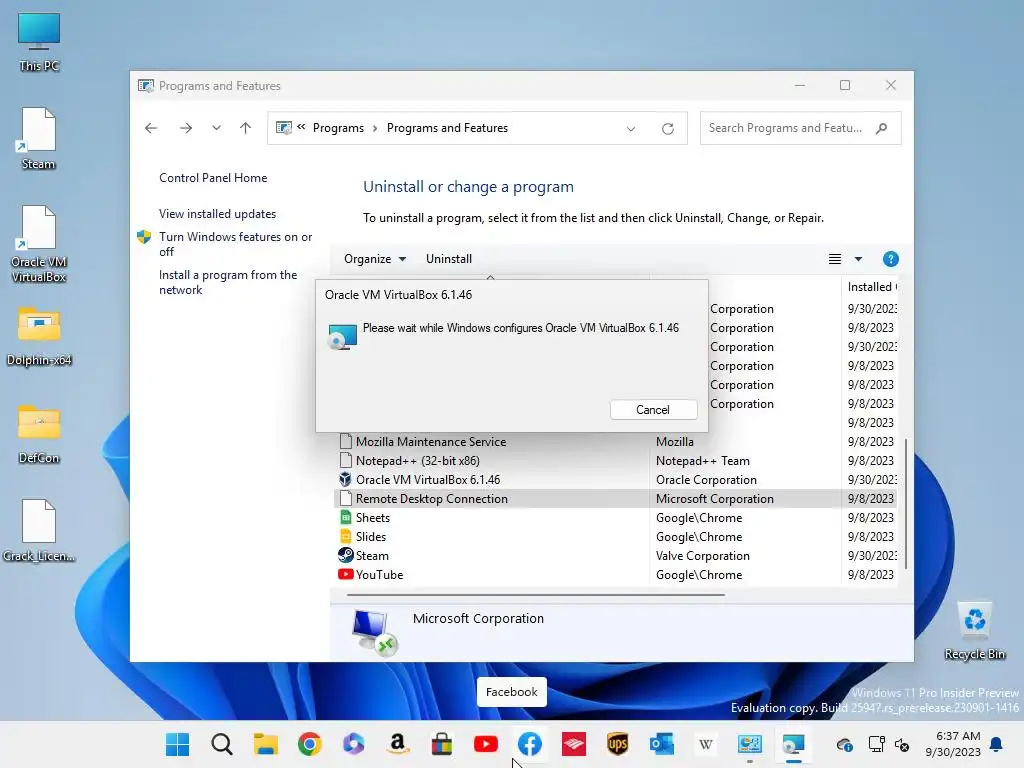Select Steam program entry in list
The width and height of the screenshot is (1024, 768).
coord(615,555)
